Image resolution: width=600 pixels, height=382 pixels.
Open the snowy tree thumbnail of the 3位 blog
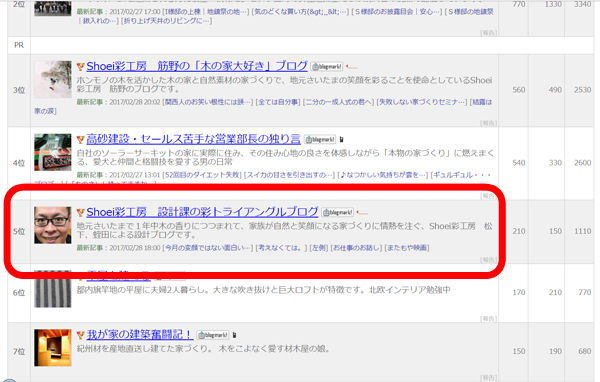tap(52, 79)
